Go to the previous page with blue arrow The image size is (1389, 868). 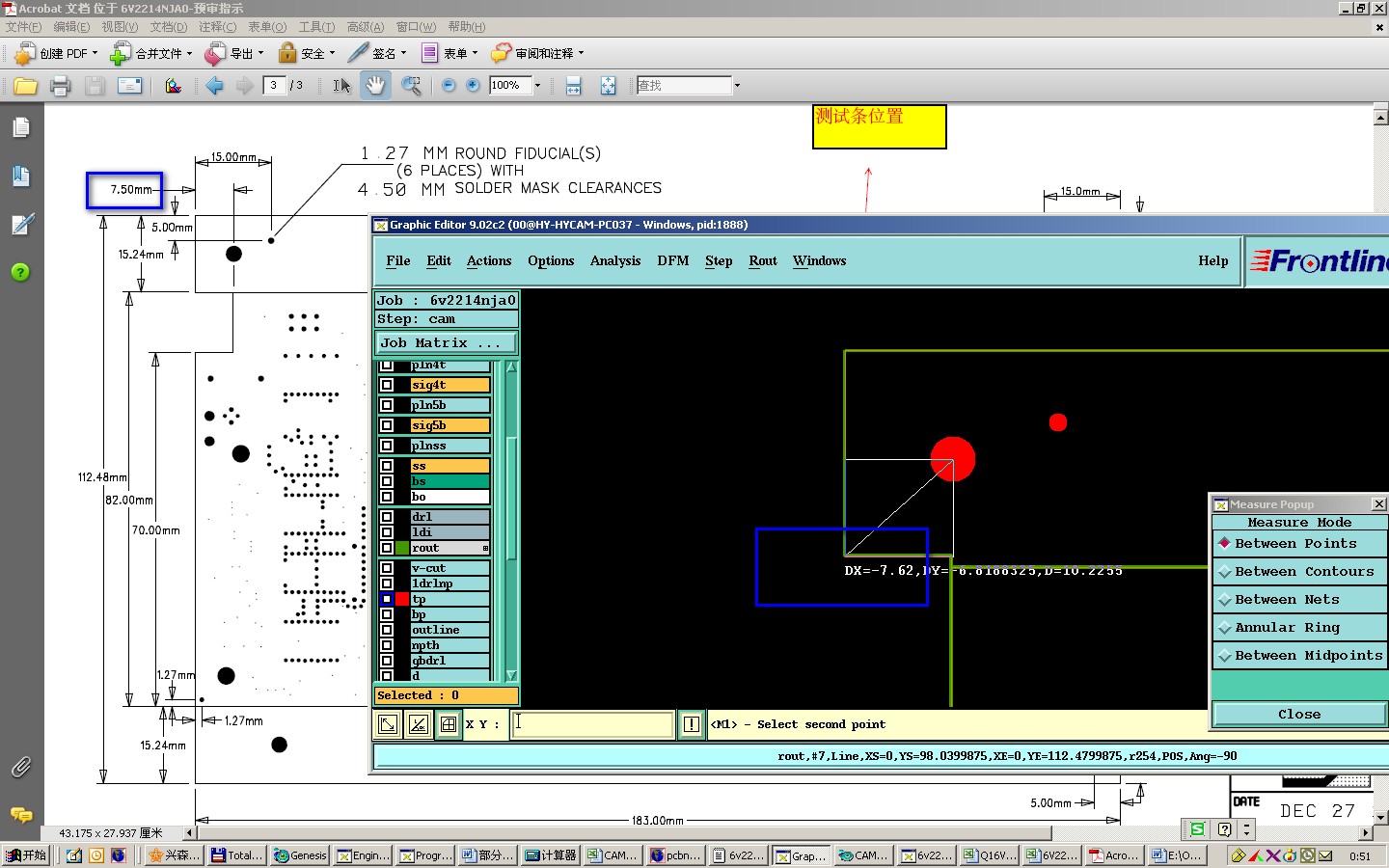pos(214,86)
